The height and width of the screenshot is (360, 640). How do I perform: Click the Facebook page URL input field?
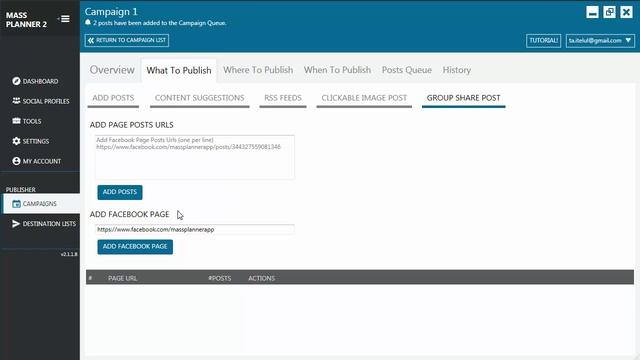(x=195, y=229)
